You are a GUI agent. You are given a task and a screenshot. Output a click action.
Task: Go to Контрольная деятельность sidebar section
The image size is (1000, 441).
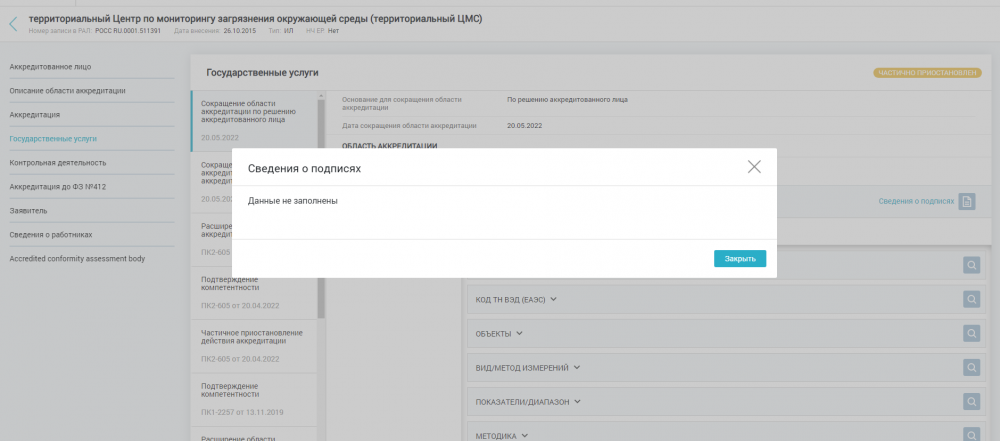pyautogui.click(x=58, y=162)
